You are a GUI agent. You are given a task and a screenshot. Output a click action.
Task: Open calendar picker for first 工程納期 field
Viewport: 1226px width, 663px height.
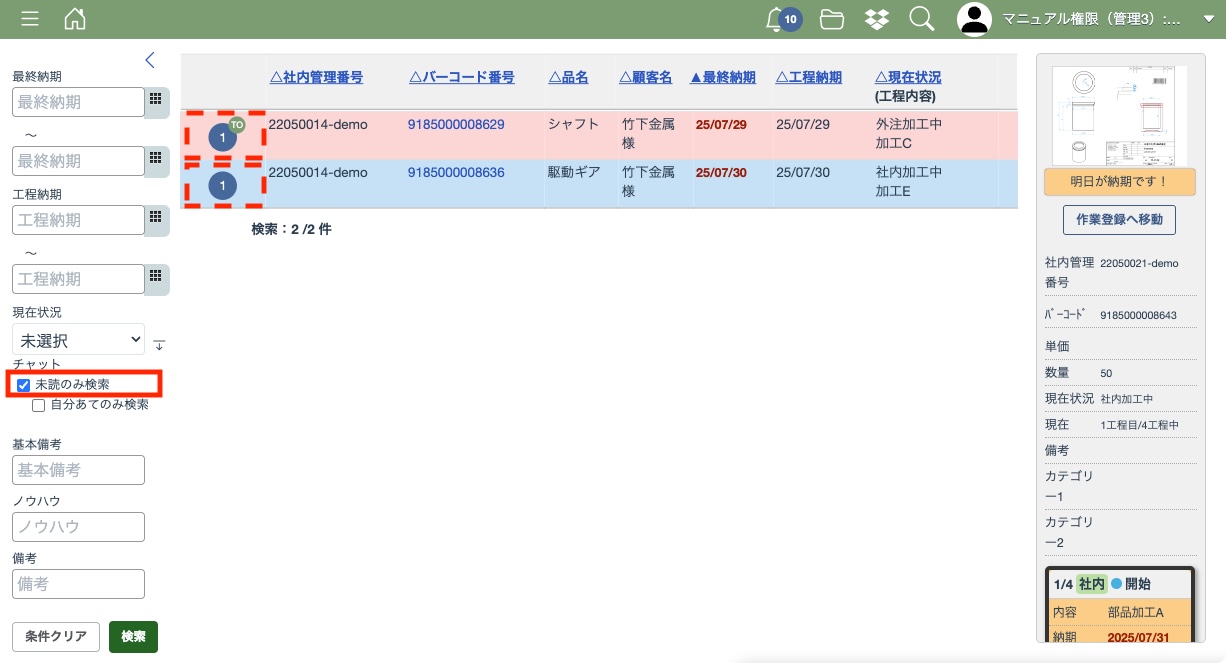(156, 219)
